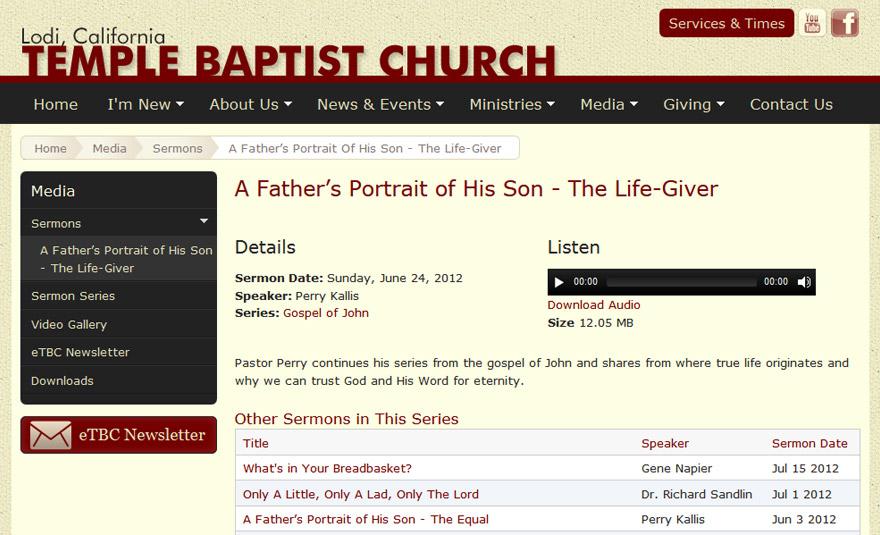The width and height of the screenshot is (880, 535).
Task: Open the Ministries dropdown menu
Action: coord(512,104)
